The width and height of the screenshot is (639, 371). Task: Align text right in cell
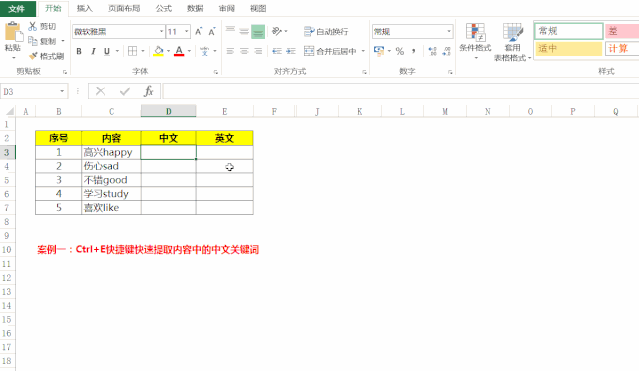[x=258, y=51]
